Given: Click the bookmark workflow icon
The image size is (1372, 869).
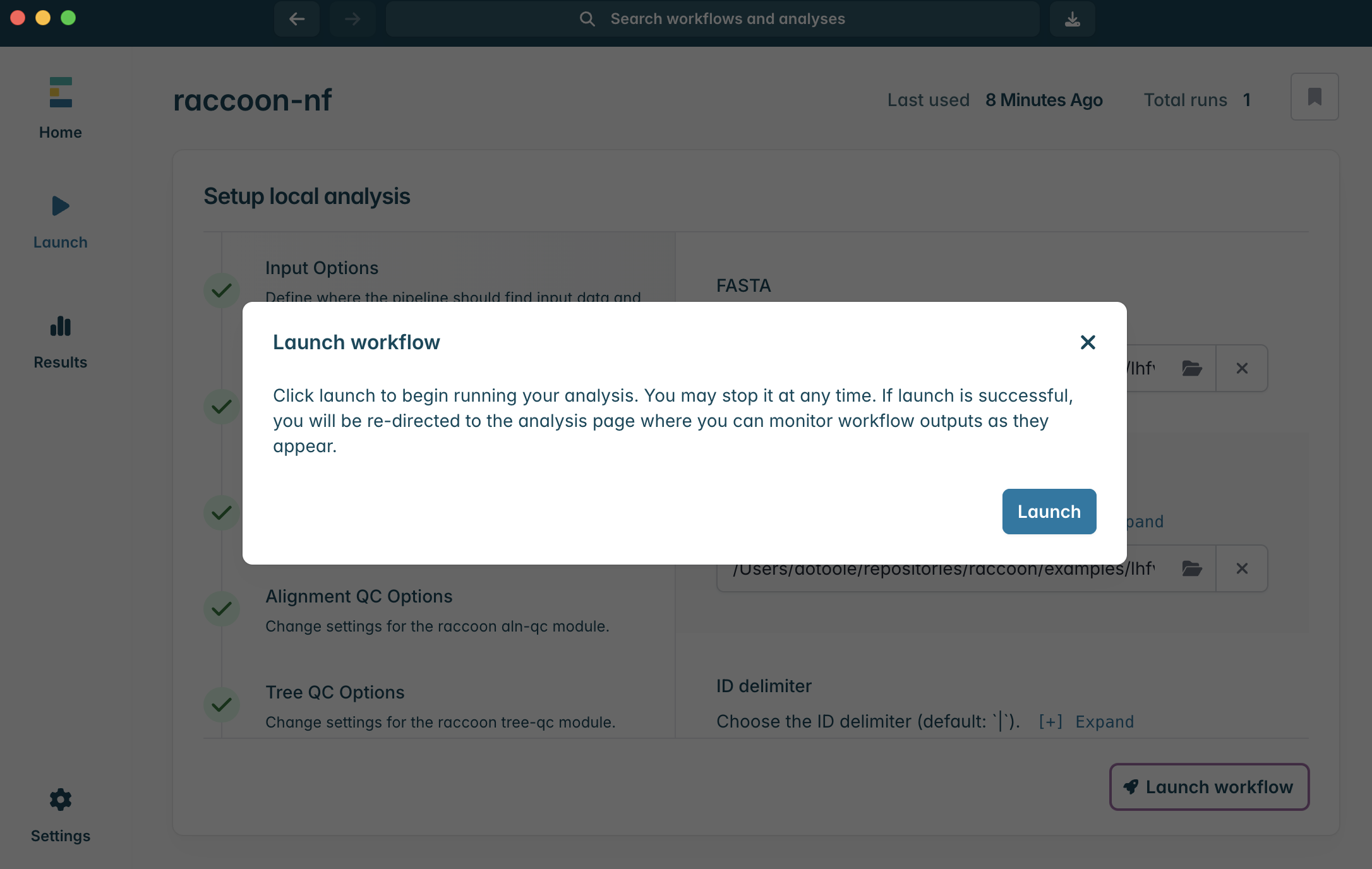Looking at the screenshot, I should click(x=1314, y=97).
